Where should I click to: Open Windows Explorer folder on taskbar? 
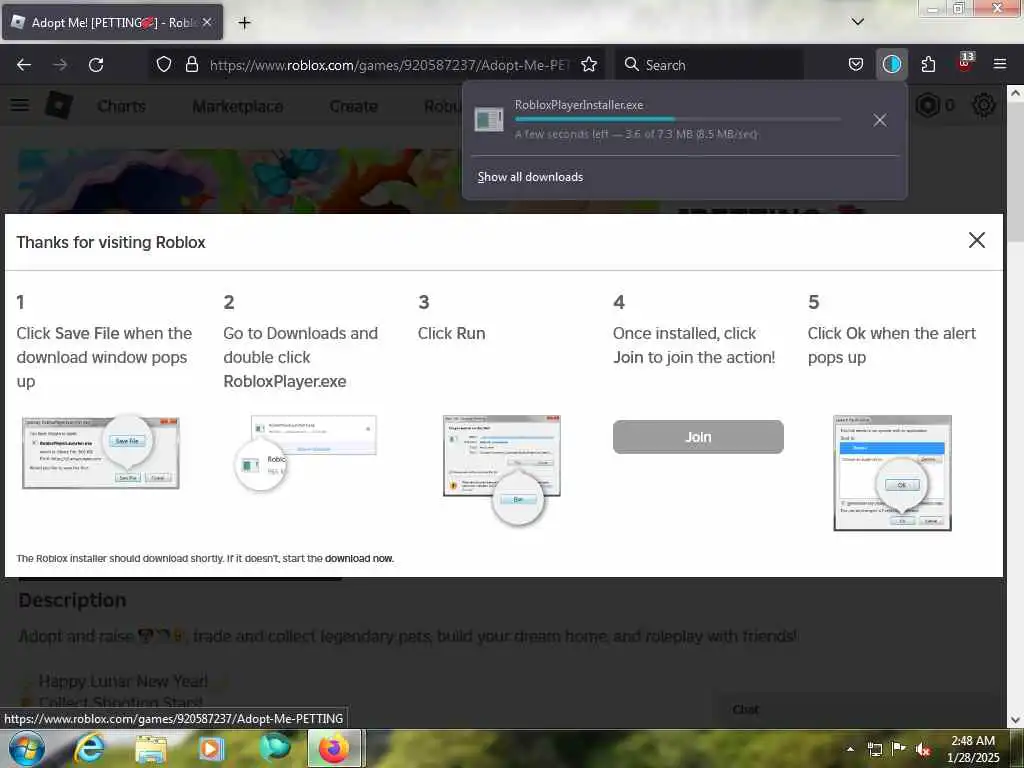coord(150,749)
